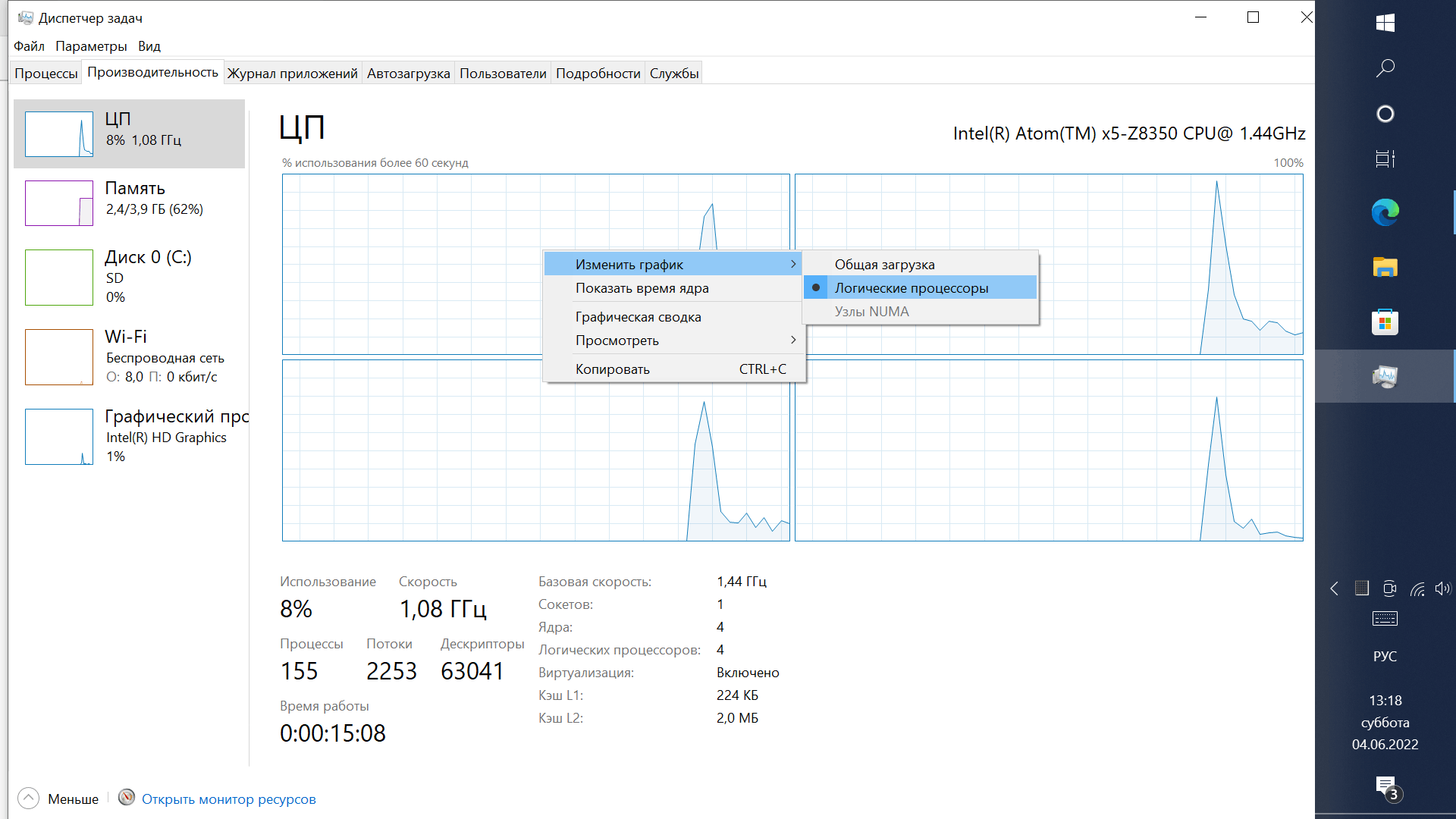This screenshot has height=819, width=1456.
Task: Select the Память memory graph thumbnail
Action: click(59, 203)
